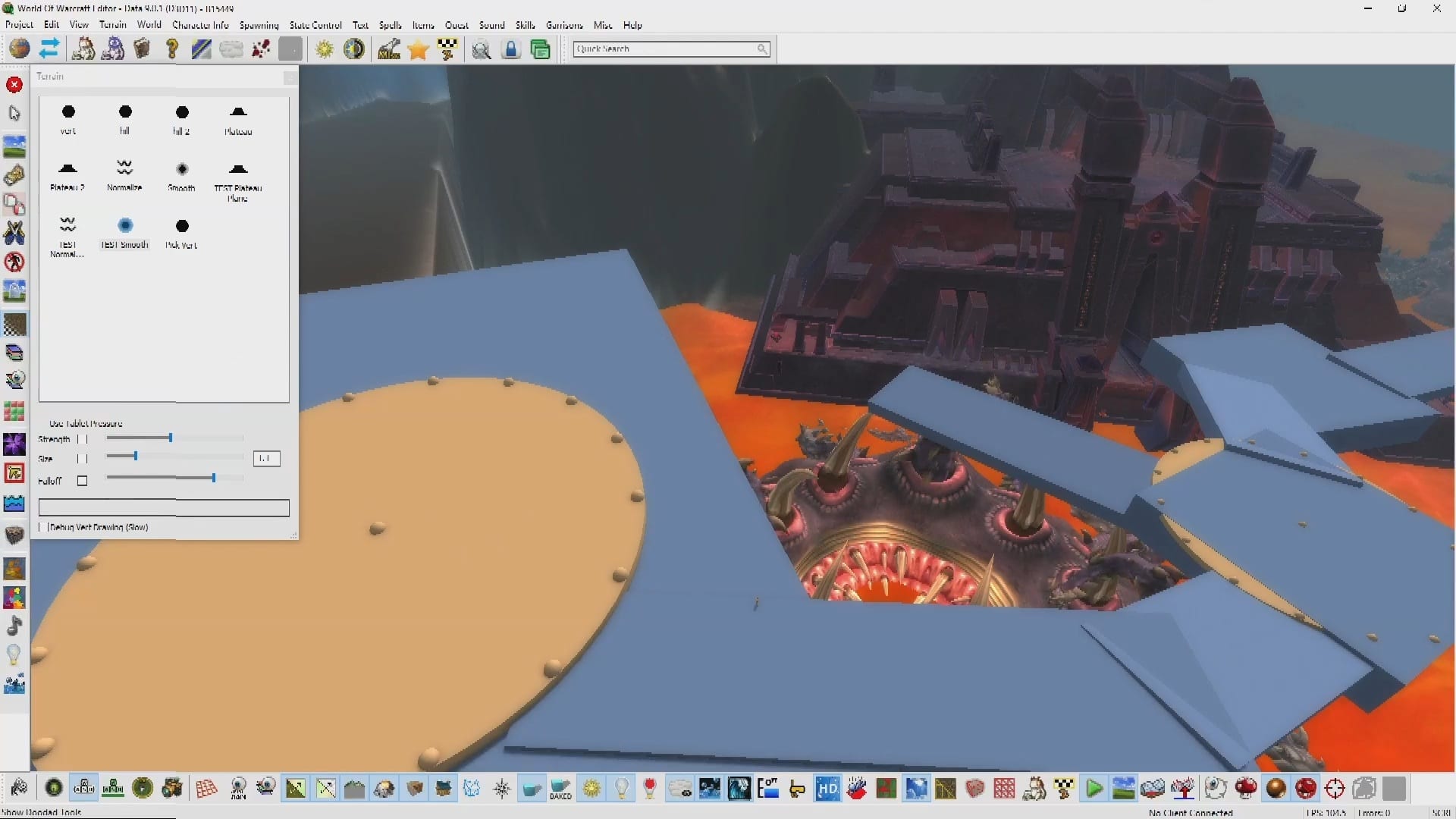Click the yellow star toolbar icon

418,49
